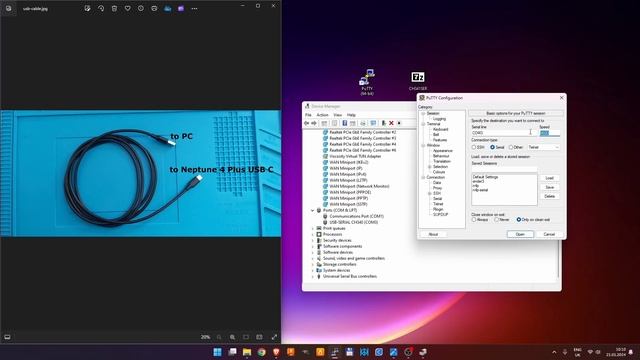Rotate the image in Photos toolbar

[x=101, y=8]
